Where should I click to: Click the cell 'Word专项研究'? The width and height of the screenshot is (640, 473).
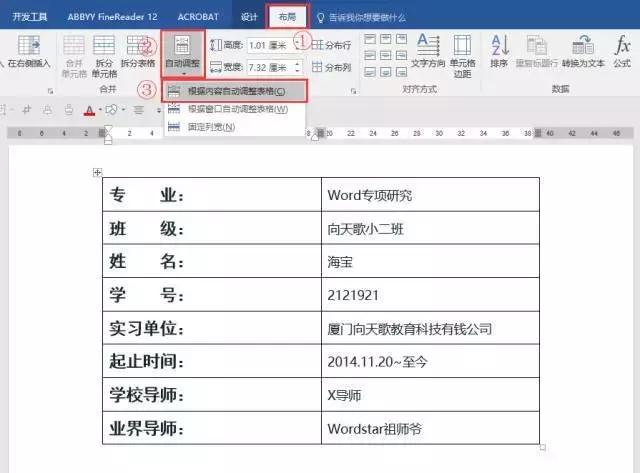[430, 195]
